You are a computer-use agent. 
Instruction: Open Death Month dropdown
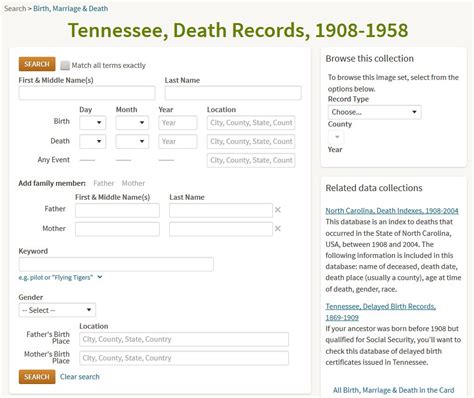coord(132,141)
